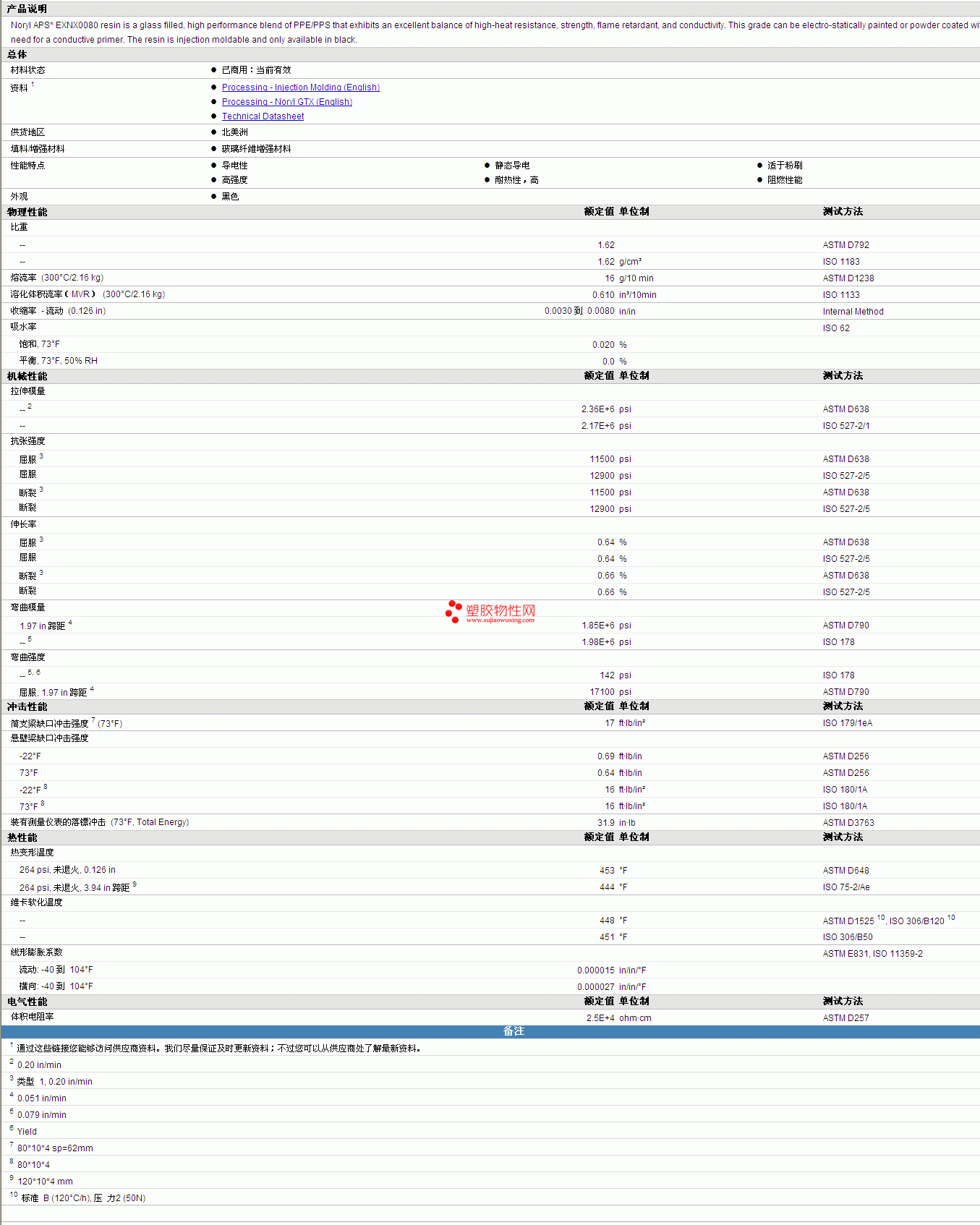
Task: Select the ISO 306/B50 test method
Action: point(848,937)
